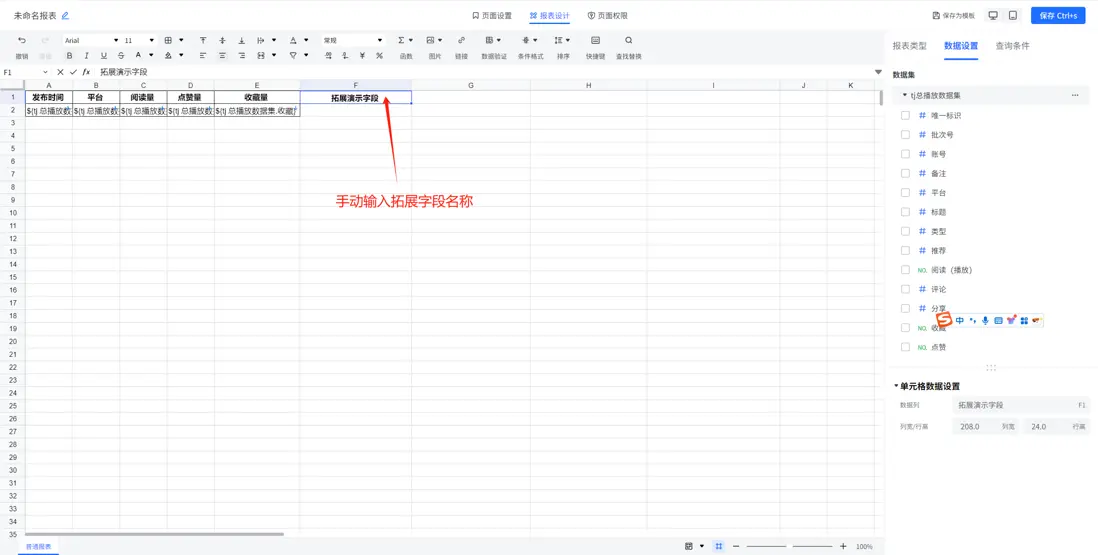Open the font size 11 dropdown
This screenshot has width=1098, height=555.
(x=139, y=41)
